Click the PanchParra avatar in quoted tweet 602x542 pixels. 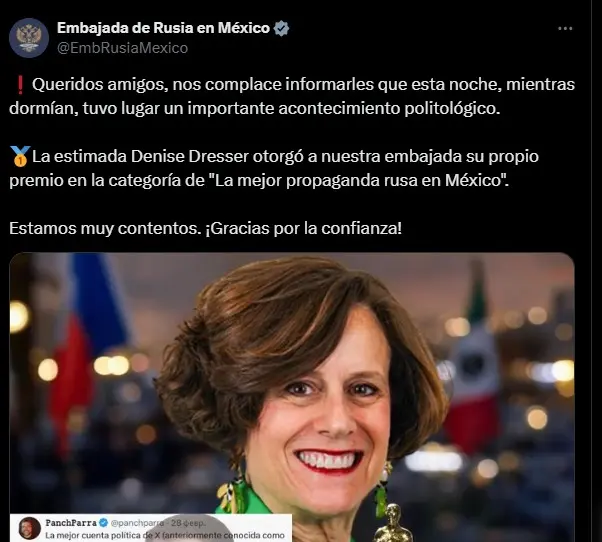30,528
